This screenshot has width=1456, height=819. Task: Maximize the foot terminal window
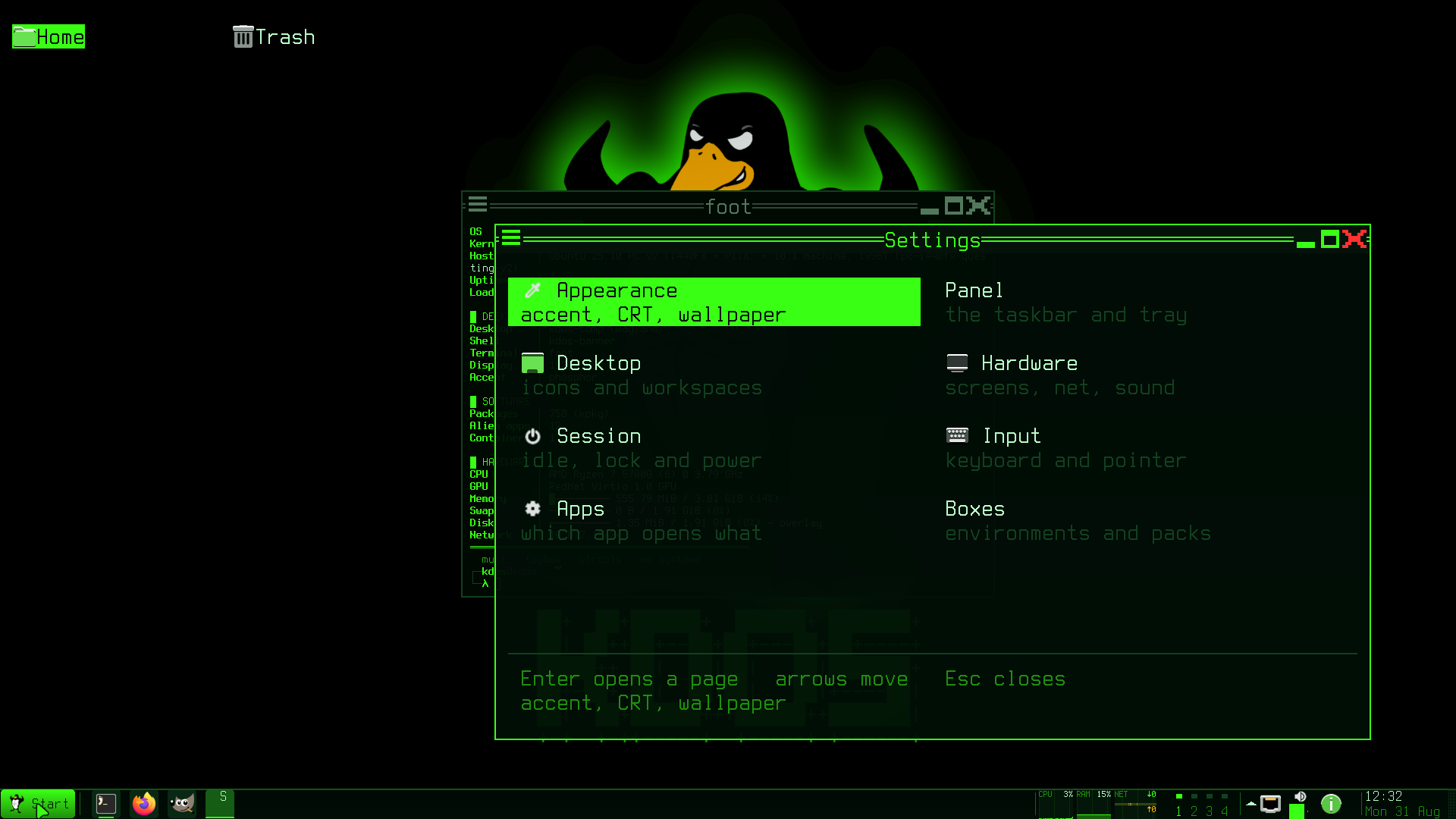click(953, 206)
